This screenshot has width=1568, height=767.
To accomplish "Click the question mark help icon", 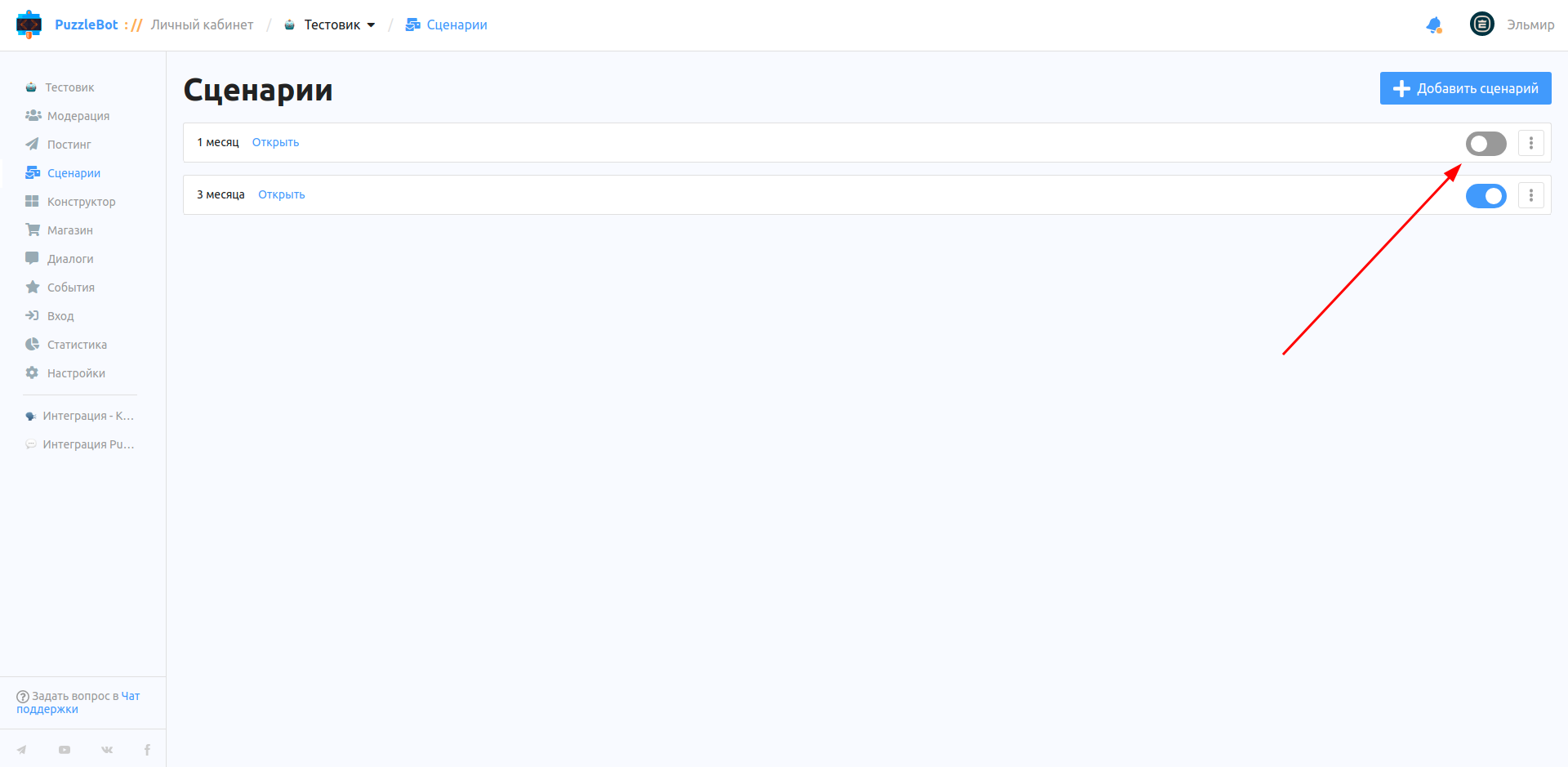I will coord(23,697).
